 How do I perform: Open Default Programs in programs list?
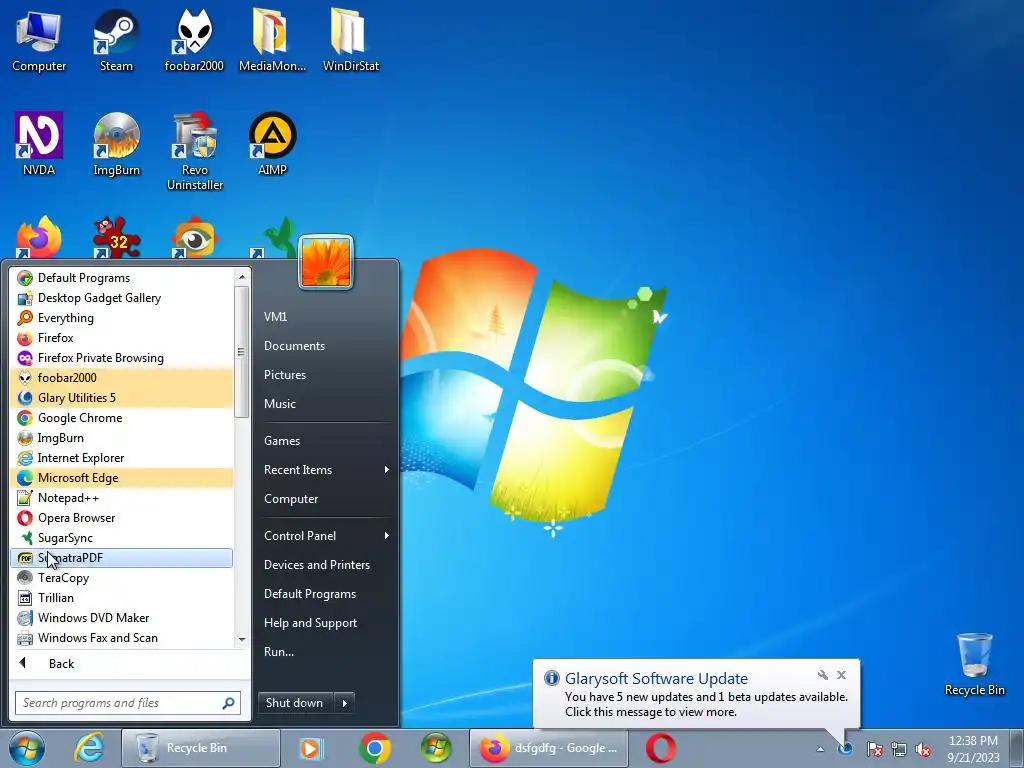[121, 278]
